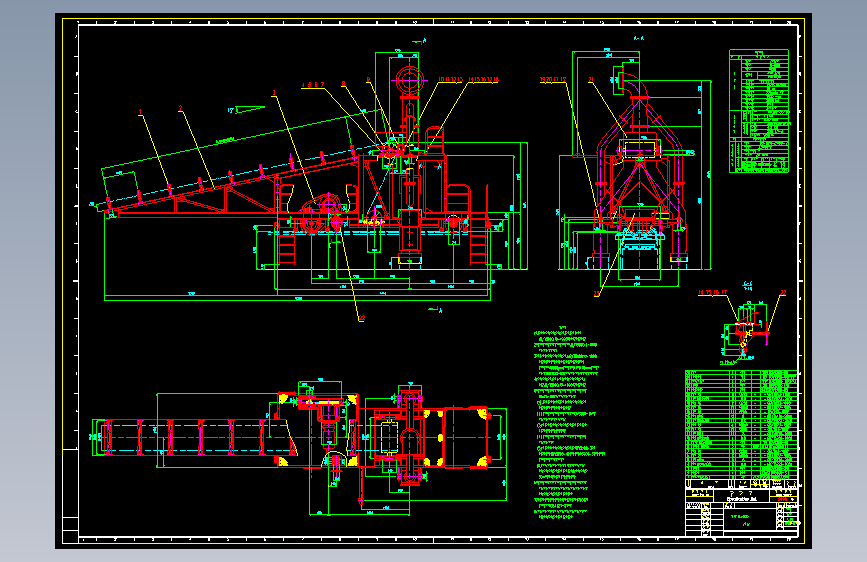Pick the small C-C detail drawing

(744, 332)
